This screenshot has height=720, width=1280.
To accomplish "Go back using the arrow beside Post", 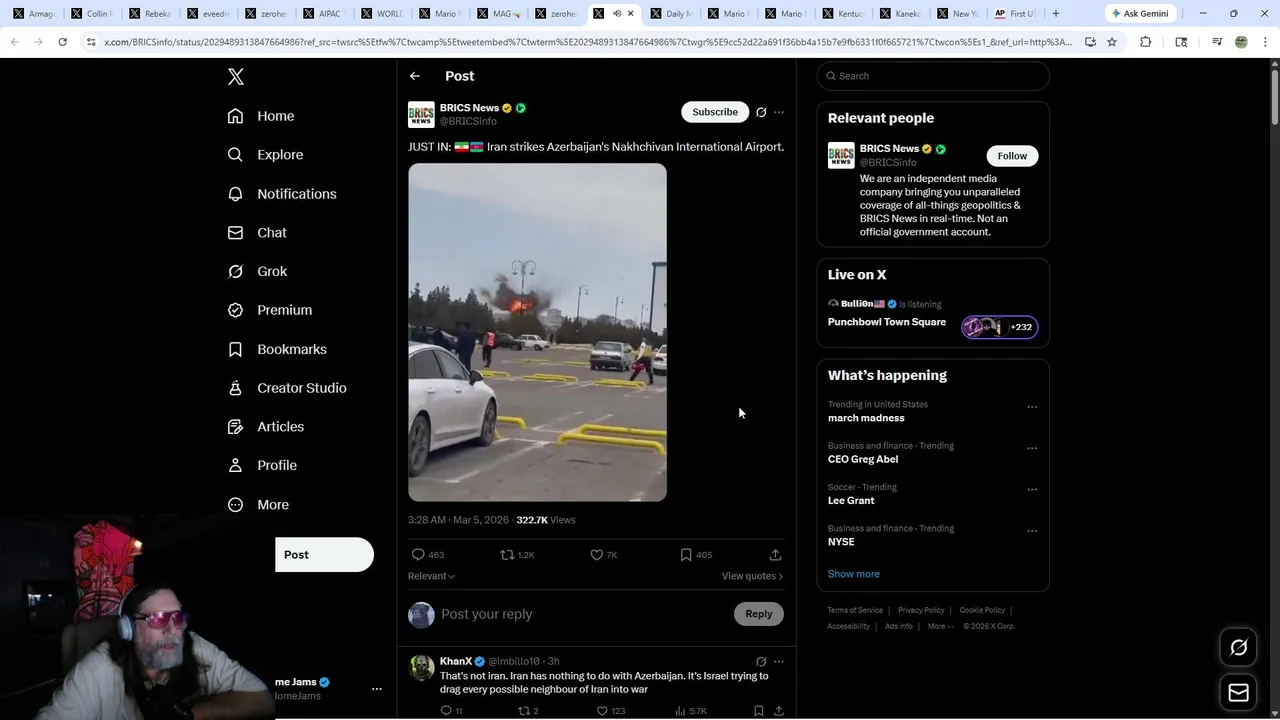I will (x=415, y=76).
